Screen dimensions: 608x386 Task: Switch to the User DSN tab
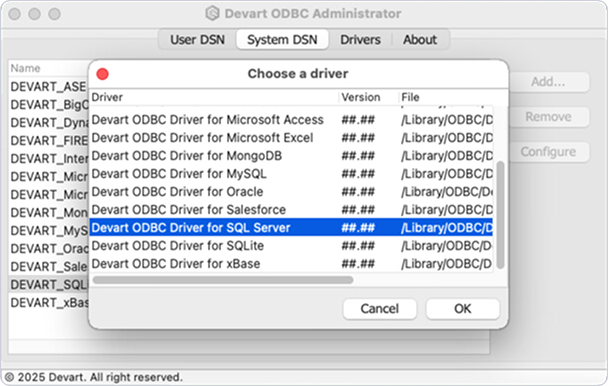pyautogui.click(x=197, y=40)
